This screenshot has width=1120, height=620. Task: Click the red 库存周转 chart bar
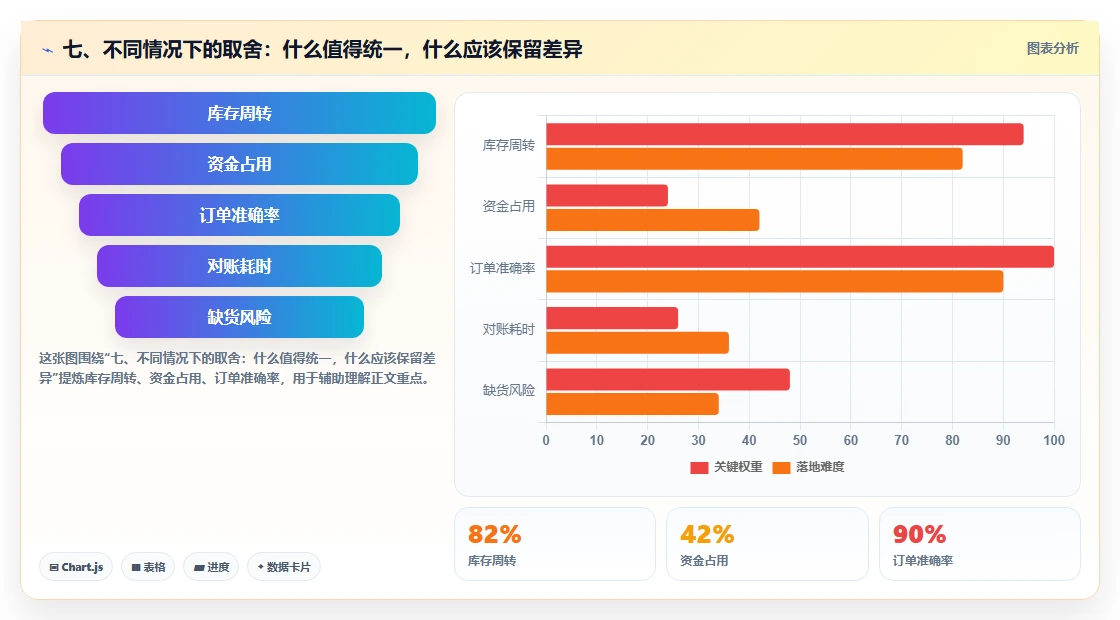tap(785, 134)
